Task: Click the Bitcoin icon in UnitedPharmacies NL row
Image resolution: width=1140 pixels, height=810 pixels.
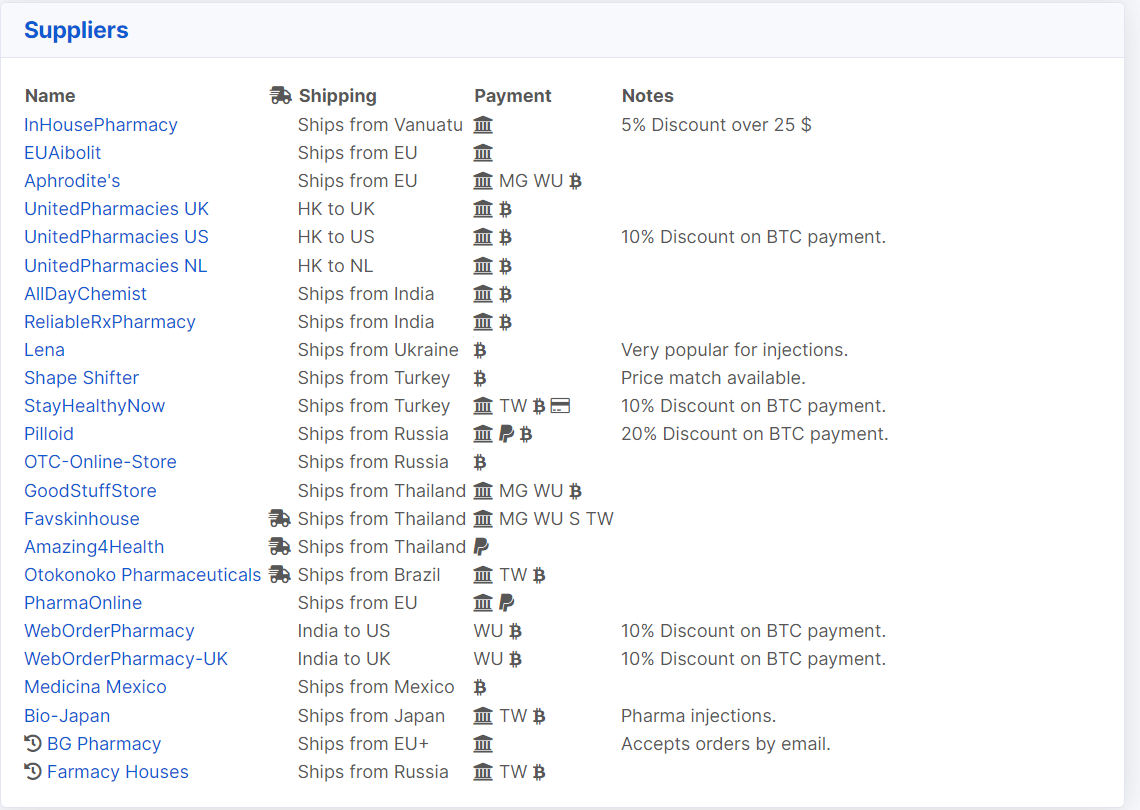Action: [505, 266]
